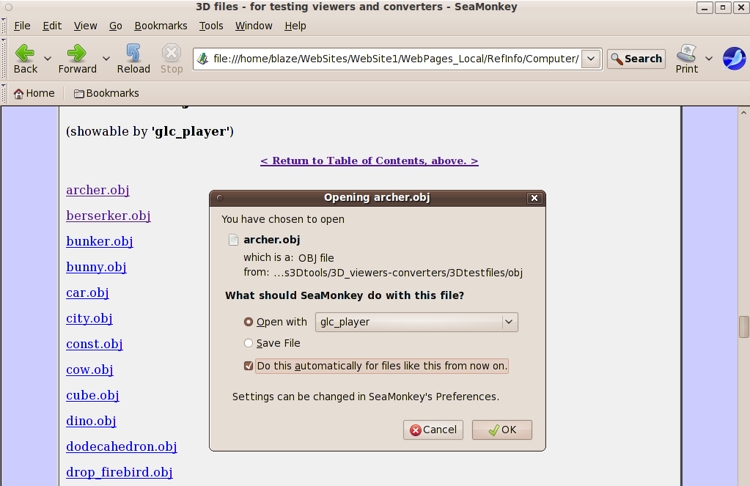Open the Bookmarks folder in personal toolbar
The width and height of the screenshot is (750, 486).
pos(106,93)
